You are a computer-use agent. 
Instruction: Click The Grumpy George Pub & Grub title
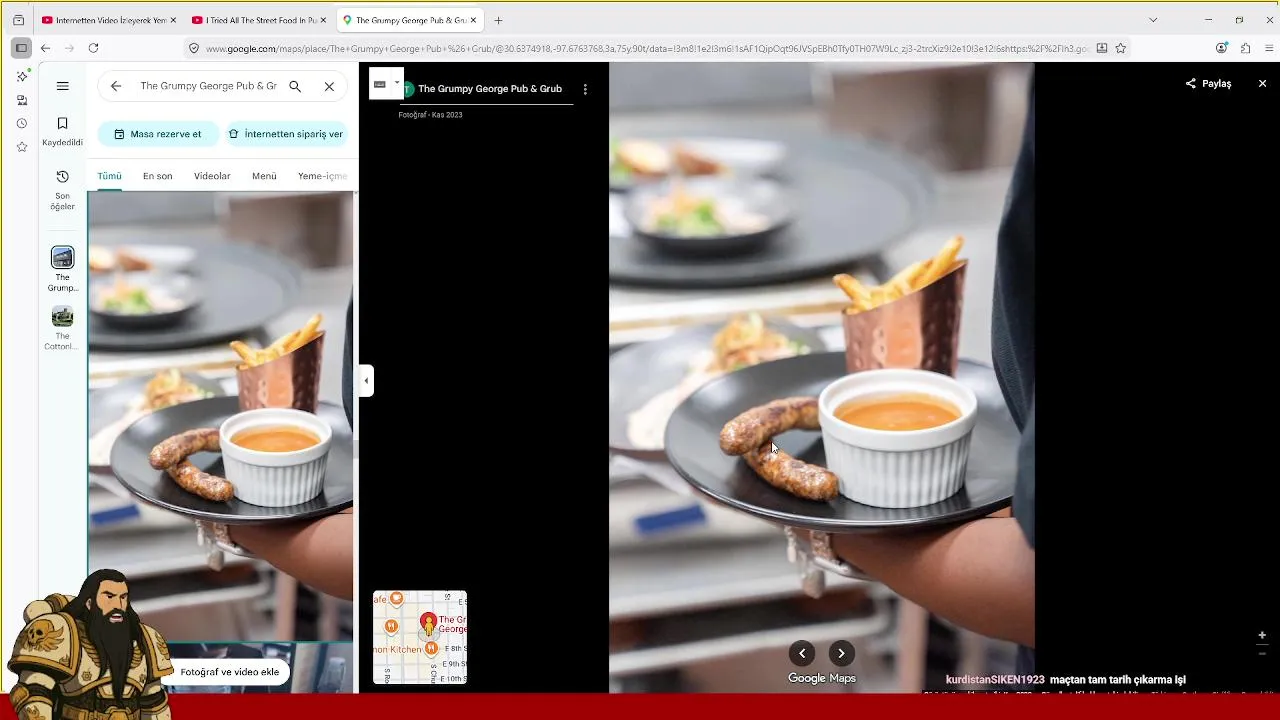490,89
